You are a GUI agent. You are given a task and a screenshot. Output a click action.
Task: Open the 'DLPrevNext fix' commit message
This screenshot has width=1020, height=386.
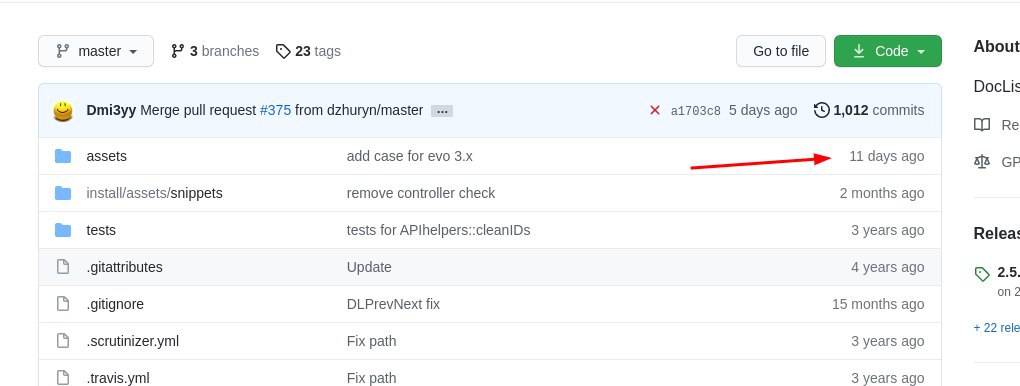click(x=393, y=304)
